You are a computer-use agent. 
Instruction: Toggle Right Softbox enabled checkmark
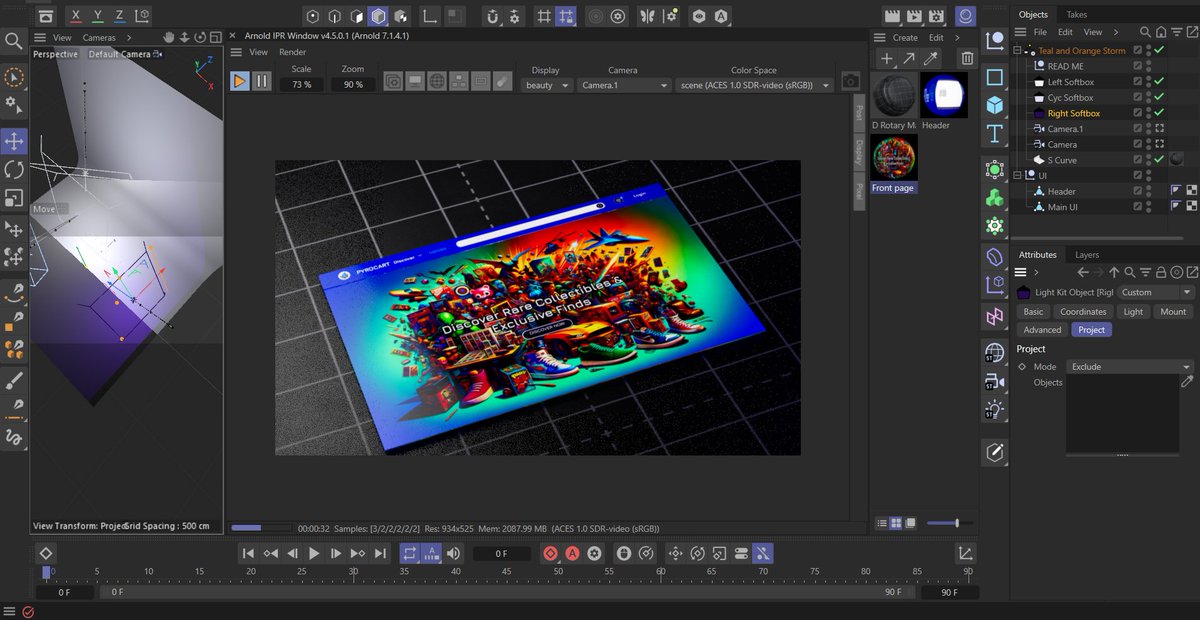(1158, 113)
